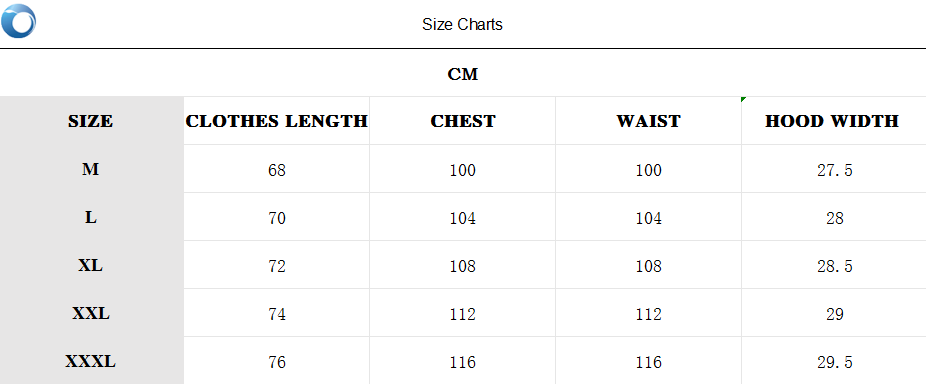The width and height of the screenshot is (926, 384).
Task: Select the Size Charts title
Action: [x=462, y=25]
